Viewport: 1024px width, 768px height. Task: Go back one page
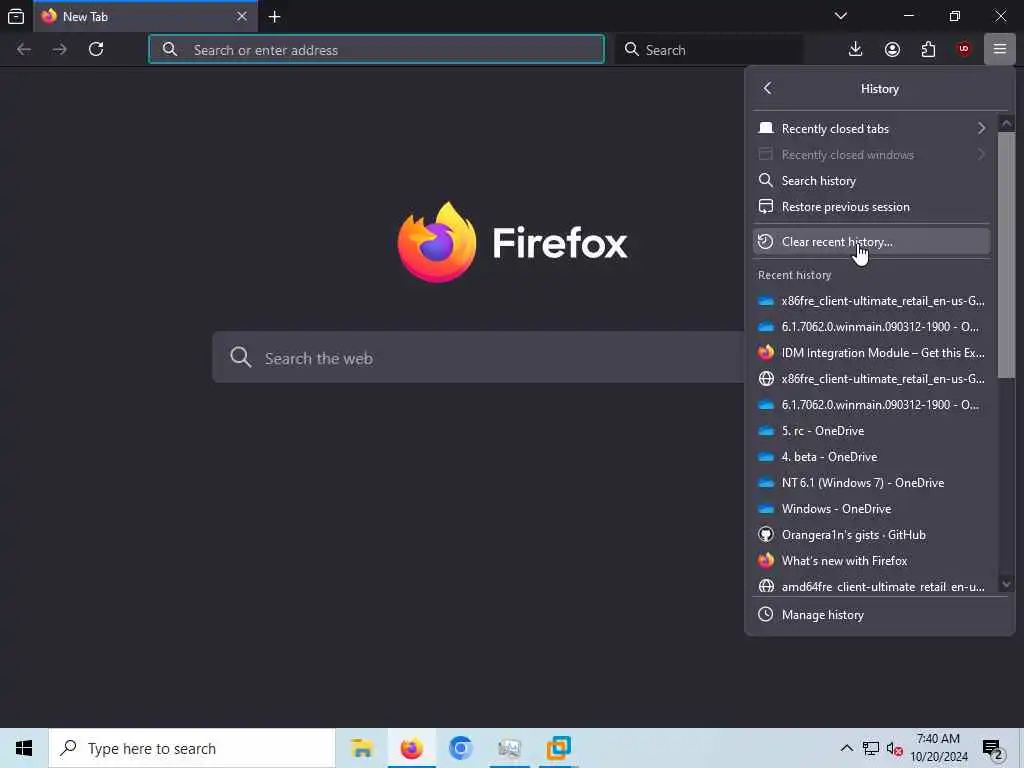point(24,50)
